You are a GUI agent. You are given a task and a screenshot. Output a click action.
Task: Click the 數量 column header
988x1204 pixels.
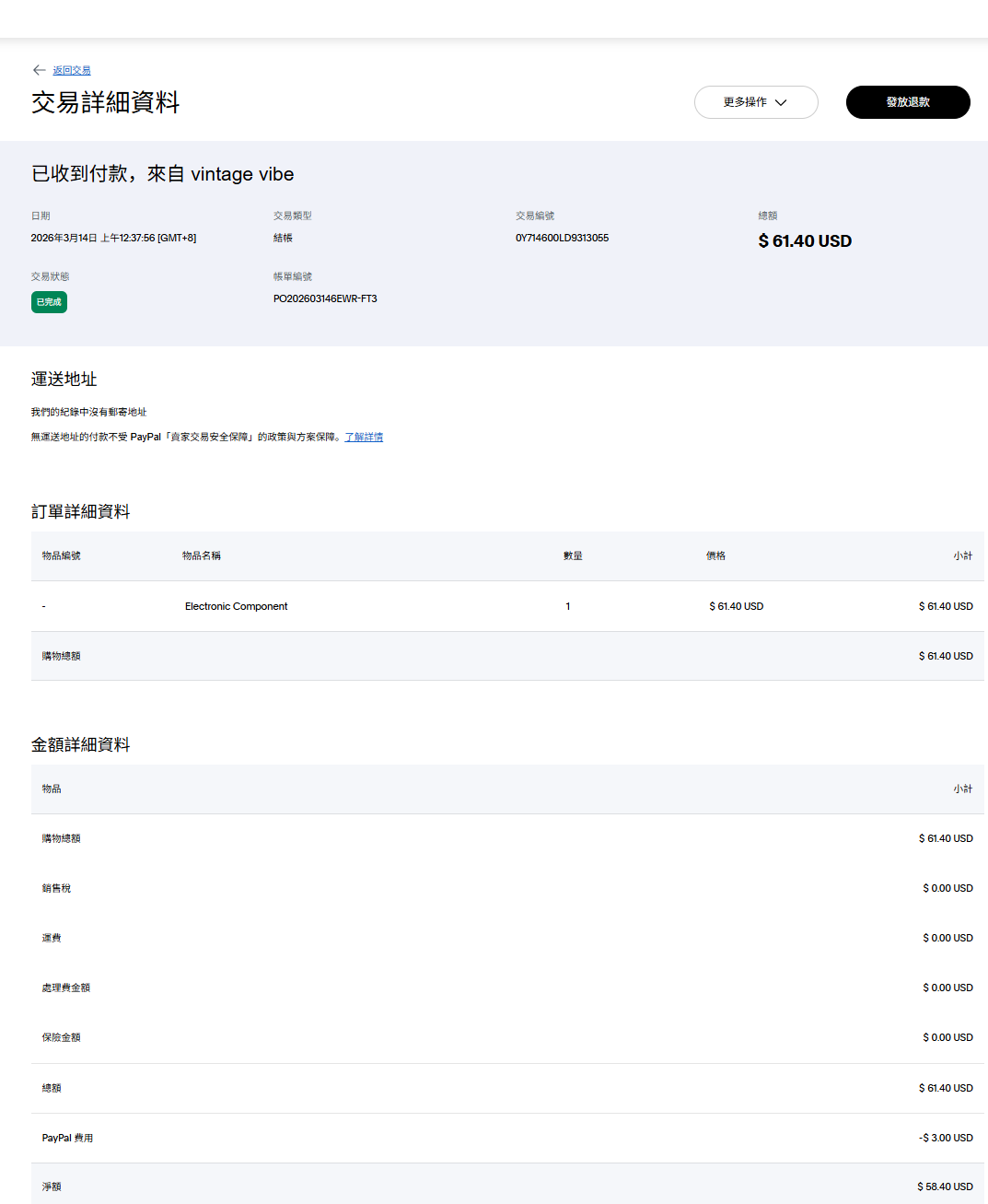(573, 555)
